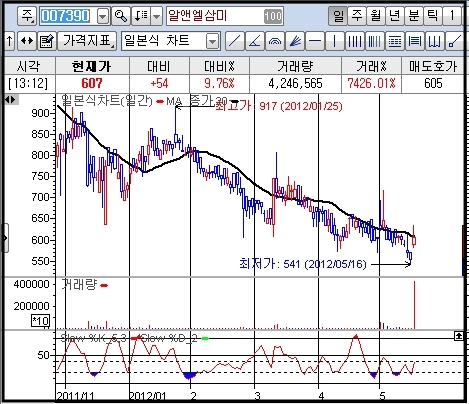Click the stock search magnifier icon

120,16
